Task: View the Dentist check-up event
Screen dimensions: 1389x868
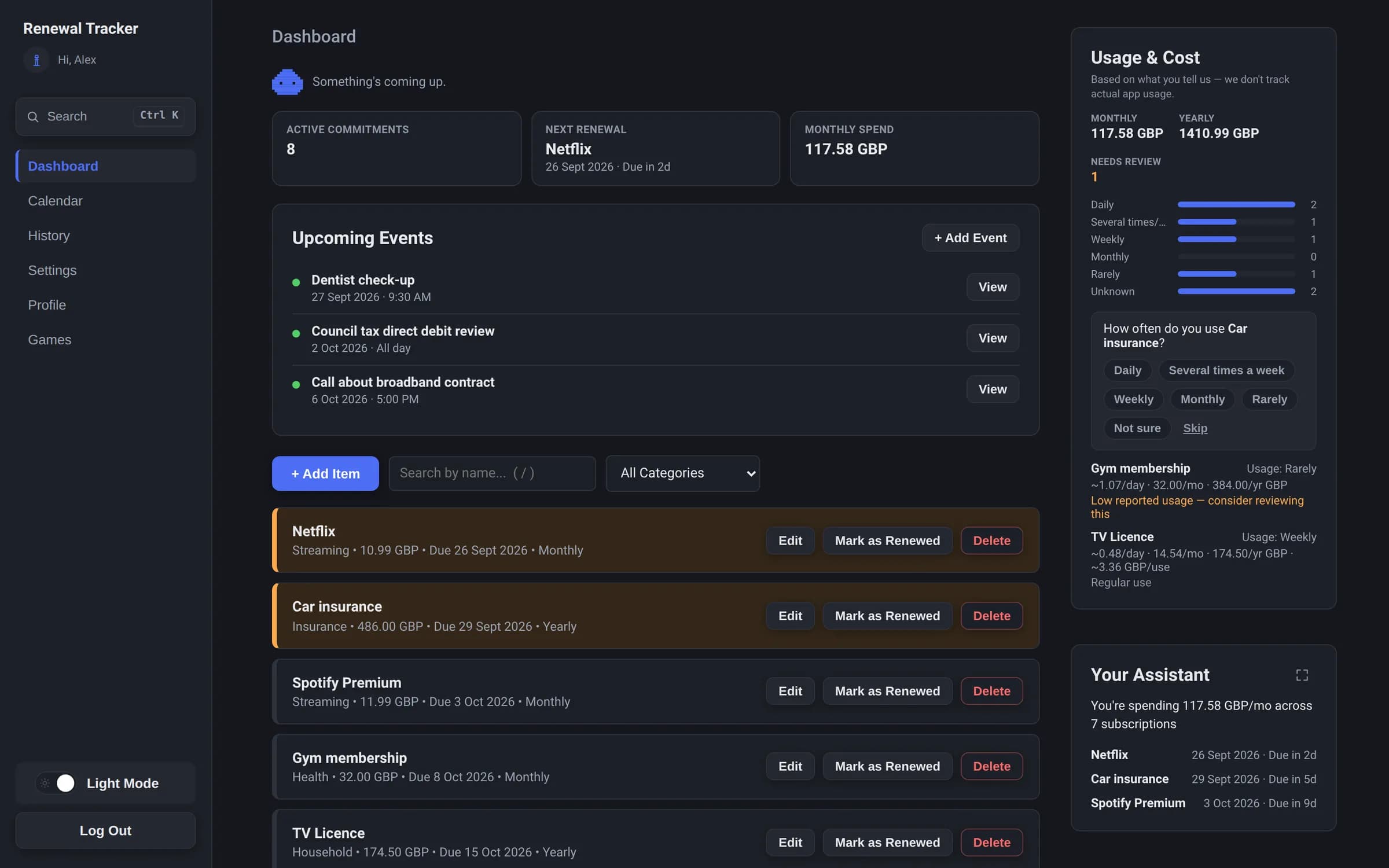Action: (x=993, y=287)
